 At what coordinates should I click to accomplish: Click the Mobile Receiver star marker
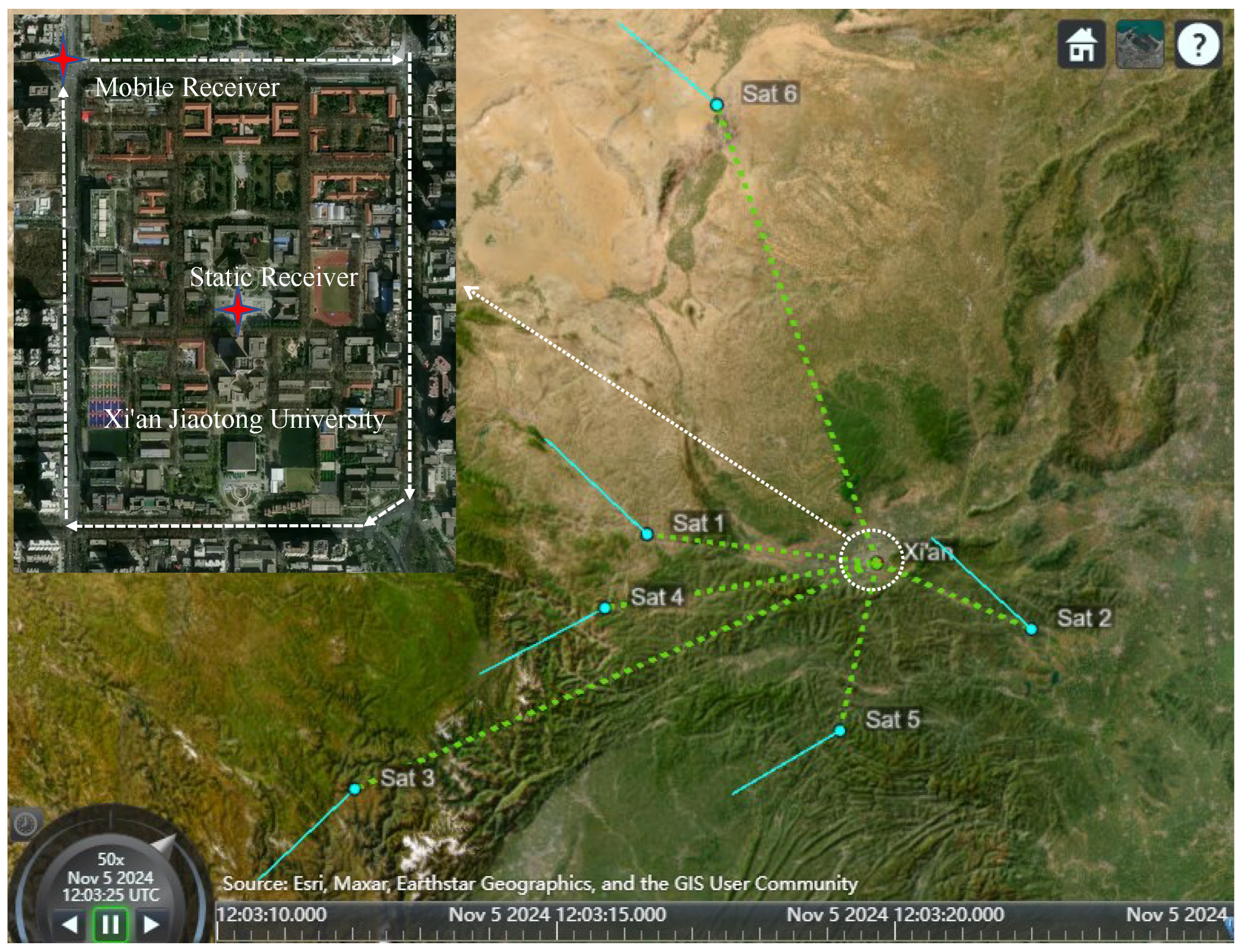tap(63, 59)
